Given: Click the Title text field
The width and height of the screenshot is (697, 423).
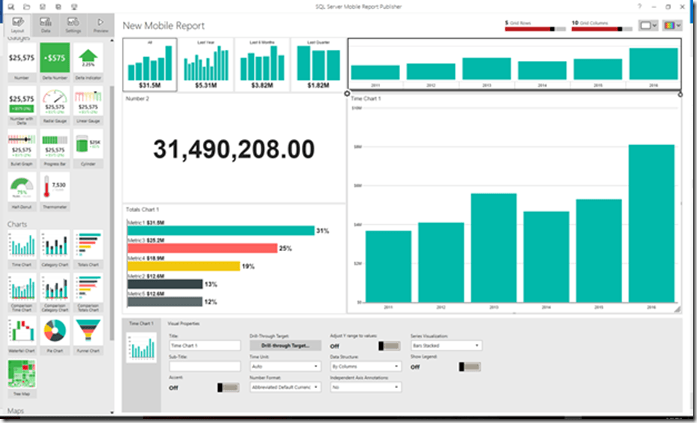Looking at the screenshot, I should coord(203,346).
